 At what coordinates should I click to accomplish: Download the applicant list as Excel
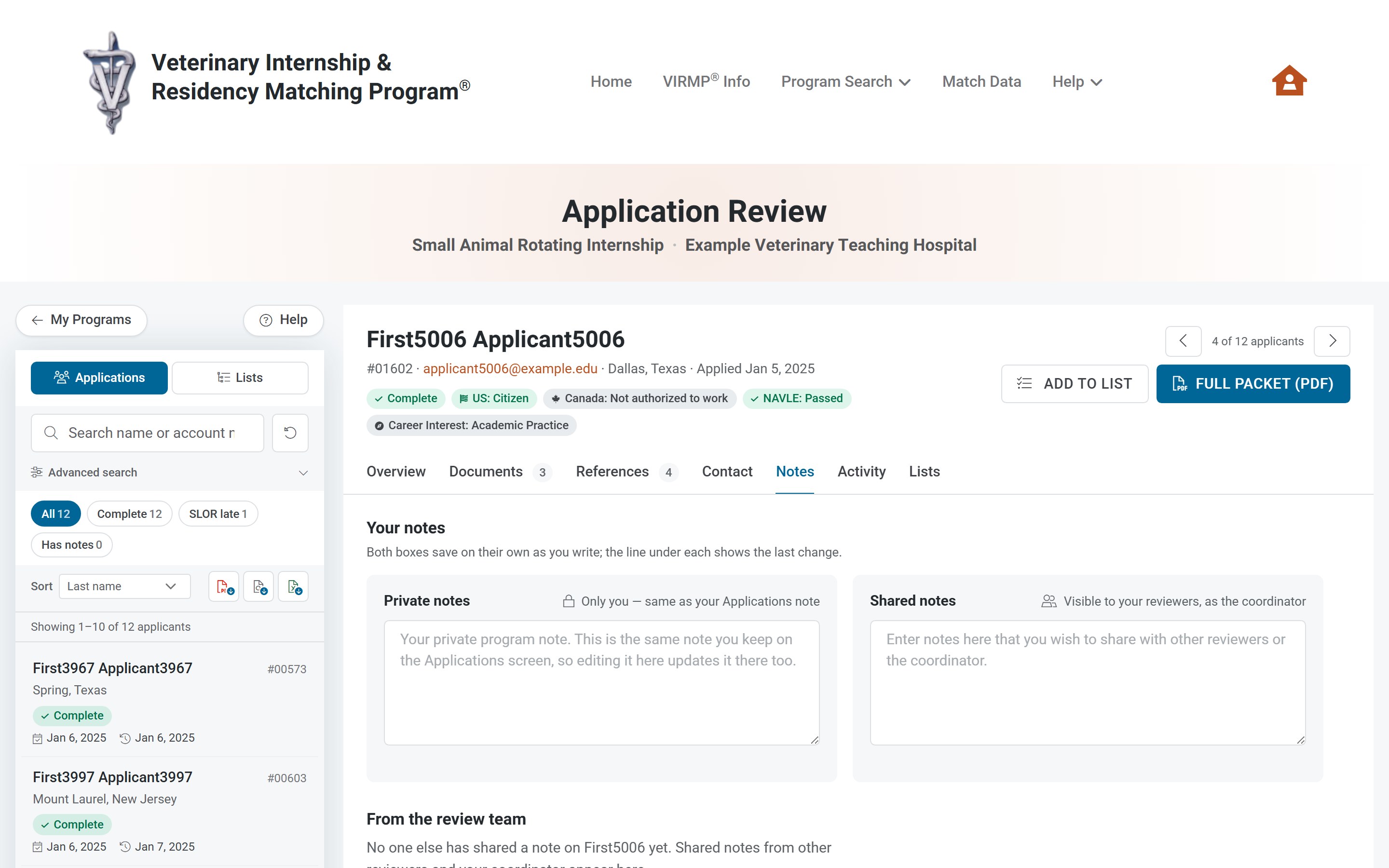point(293,586)
